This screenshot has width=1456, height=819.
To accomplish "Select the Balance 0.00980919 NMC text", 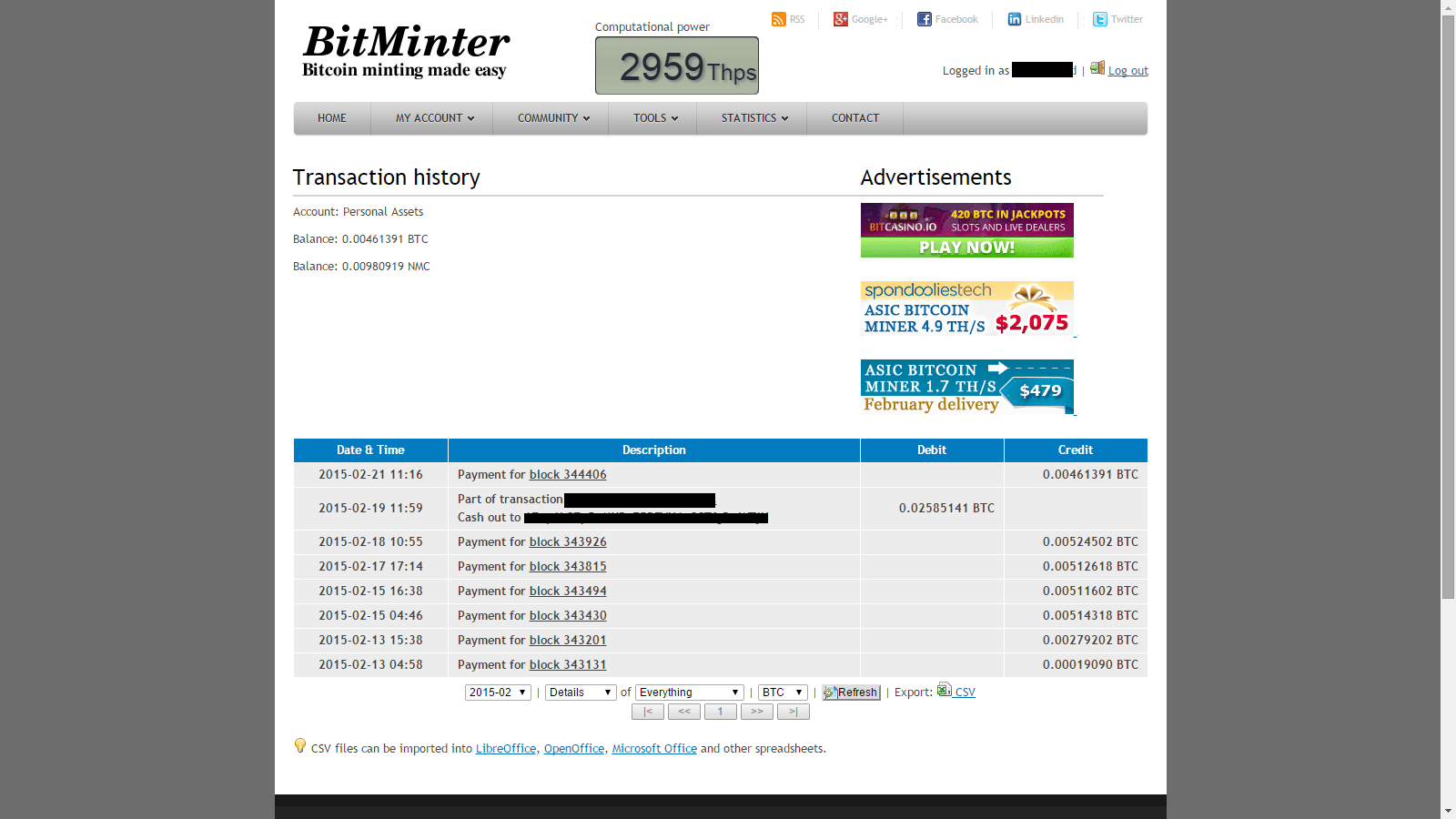I will tap(361, 267).
